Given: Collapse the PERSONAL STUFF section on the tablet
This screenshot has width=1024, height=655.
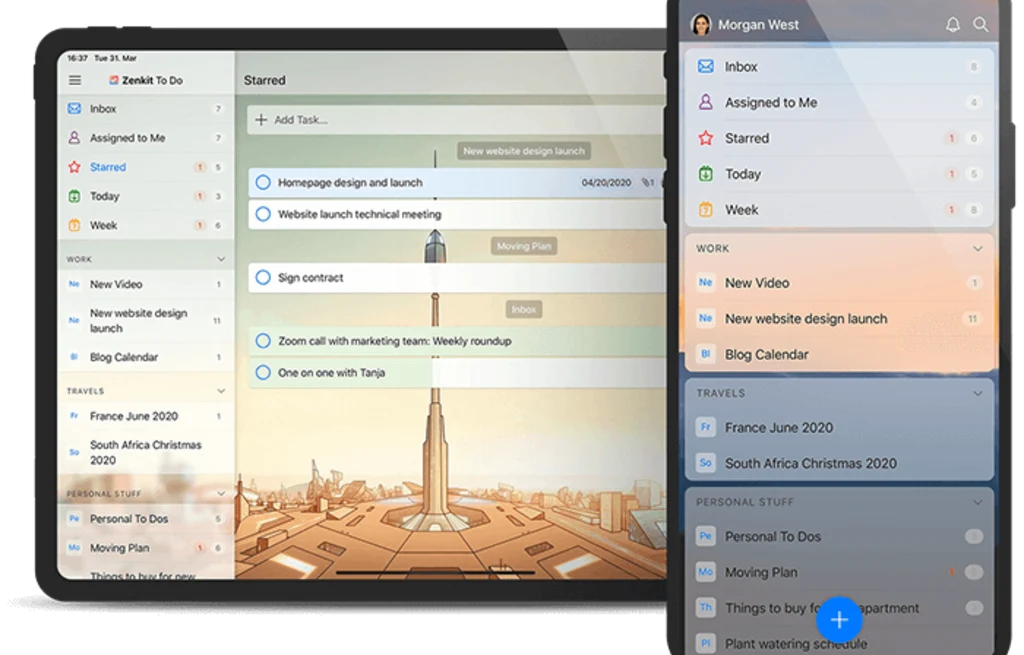Looking at the screenshot, I should point(221,494).
